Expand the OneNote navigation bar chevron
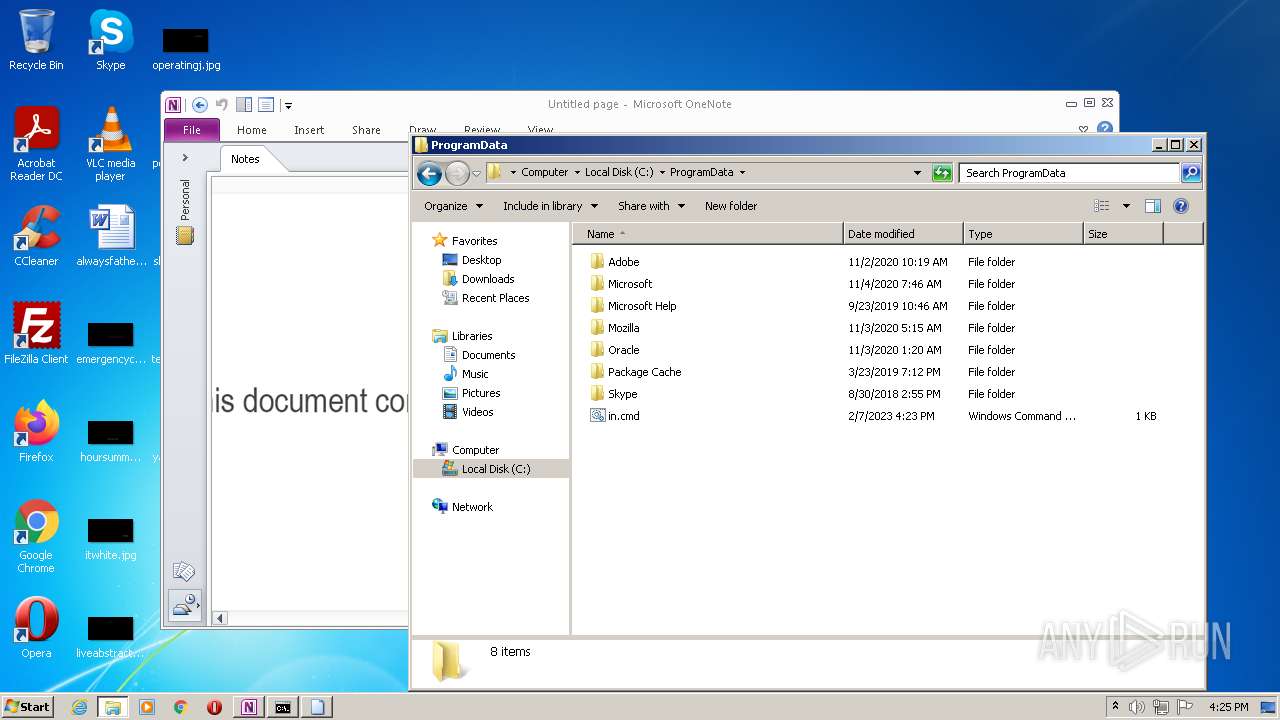The image size is (1280, 720). 185,158
